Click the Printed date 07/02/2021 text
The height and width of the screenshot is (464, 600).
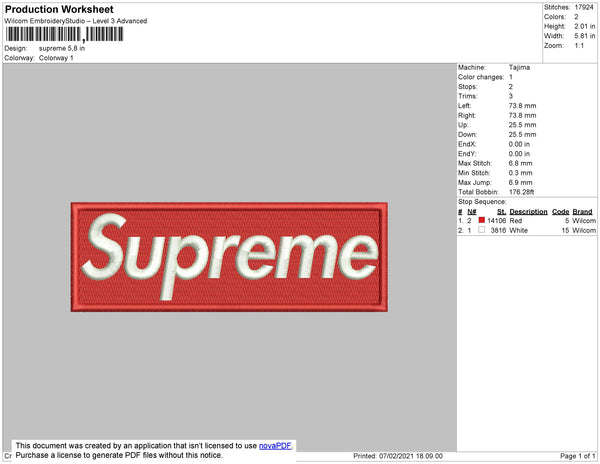point(398,456)
